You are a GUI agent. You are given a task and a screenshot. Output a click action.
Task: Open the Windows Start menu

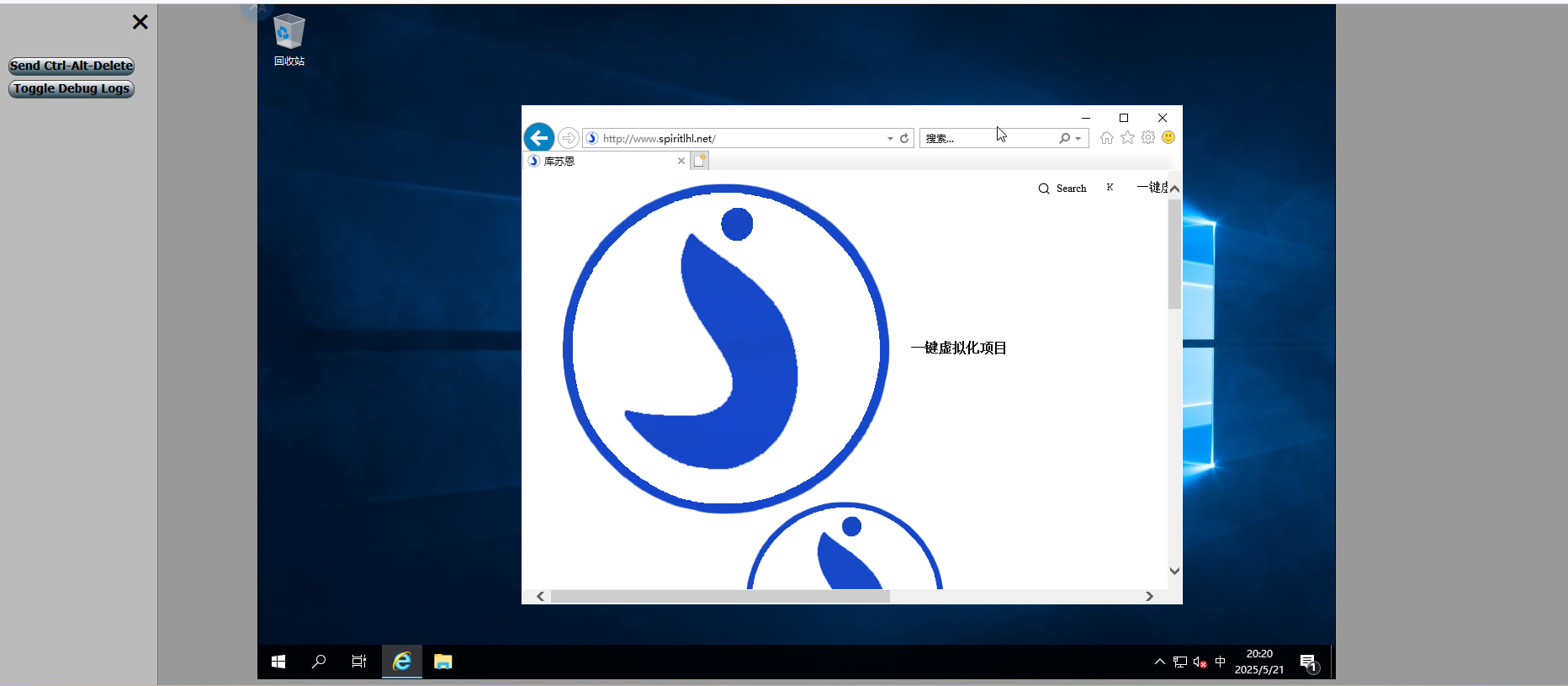(x=278, y=662)
